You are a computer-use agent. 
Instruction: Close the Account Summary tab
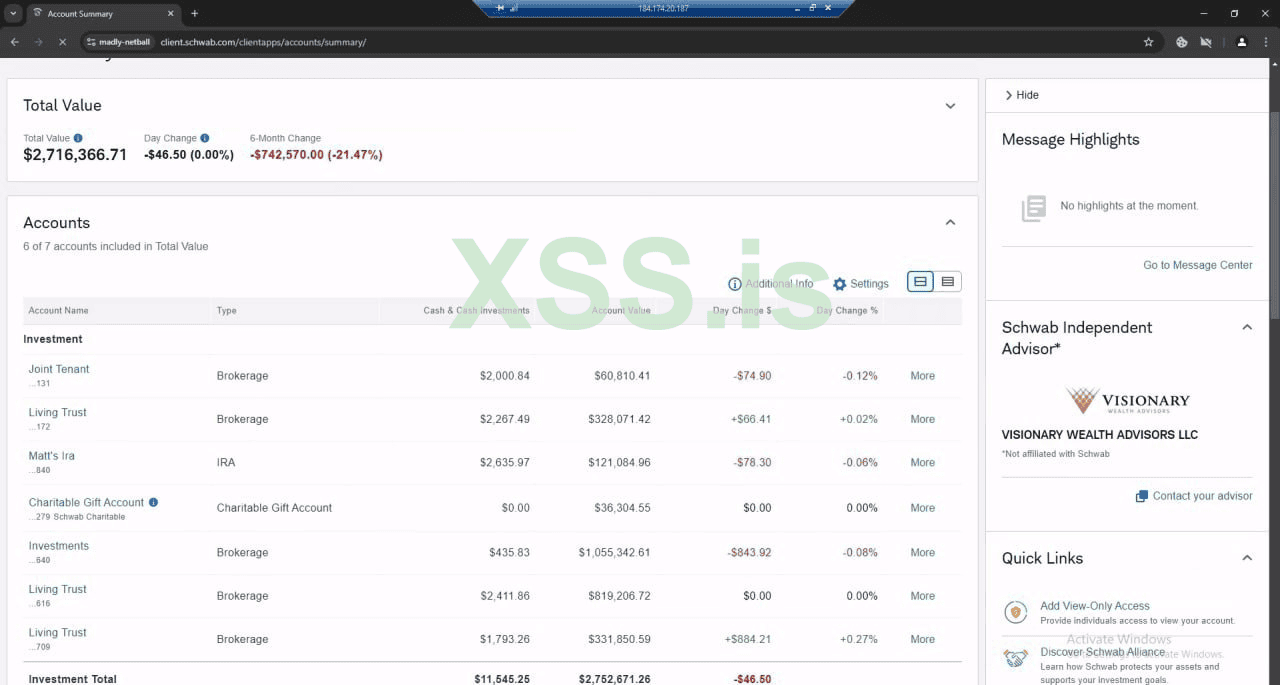pyautogui.click(x=170, y=14)
